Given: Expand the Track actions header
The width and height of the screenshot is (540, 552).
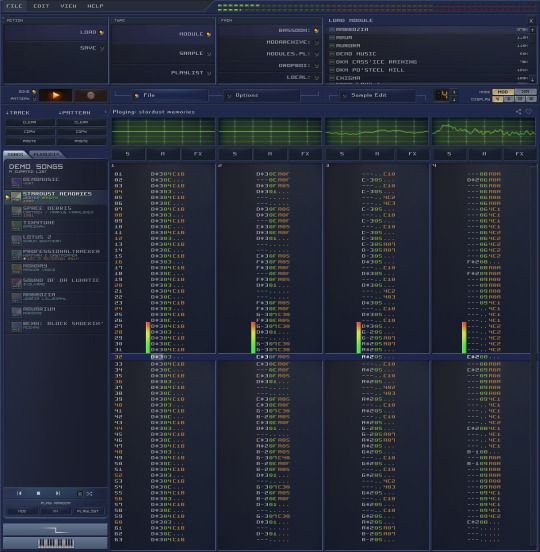Looking at the screenshot, I should click(18, 113).
